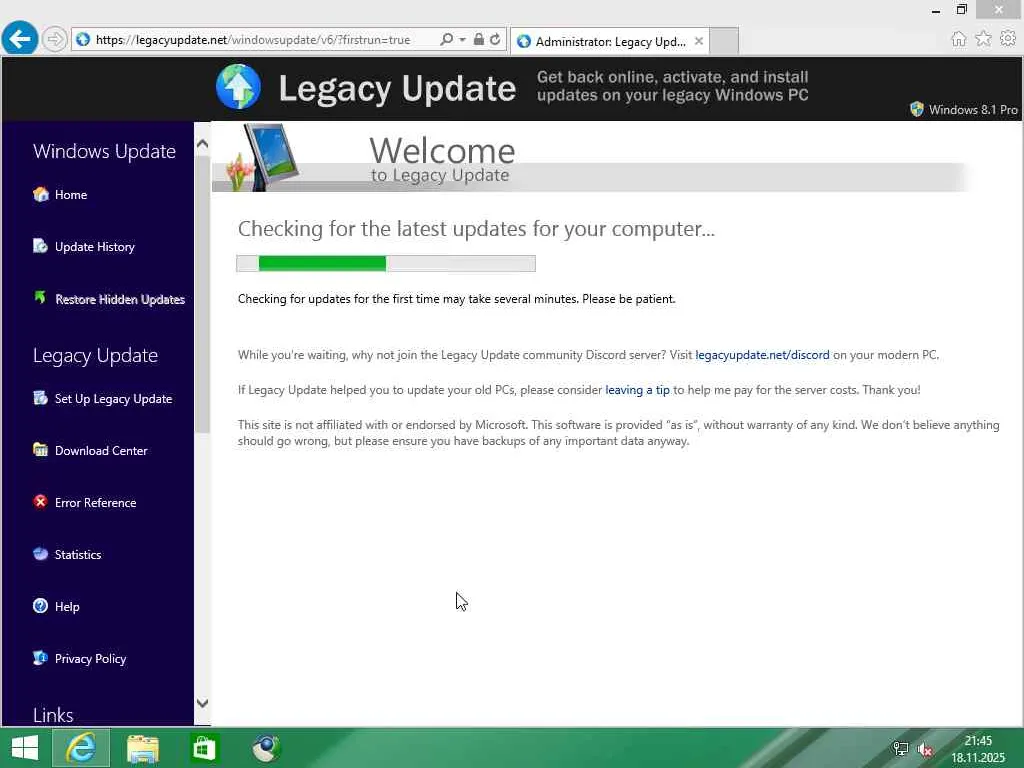Click the network tray icon
This screenshot has height=768, width=1024.
(x=901, y=749)
